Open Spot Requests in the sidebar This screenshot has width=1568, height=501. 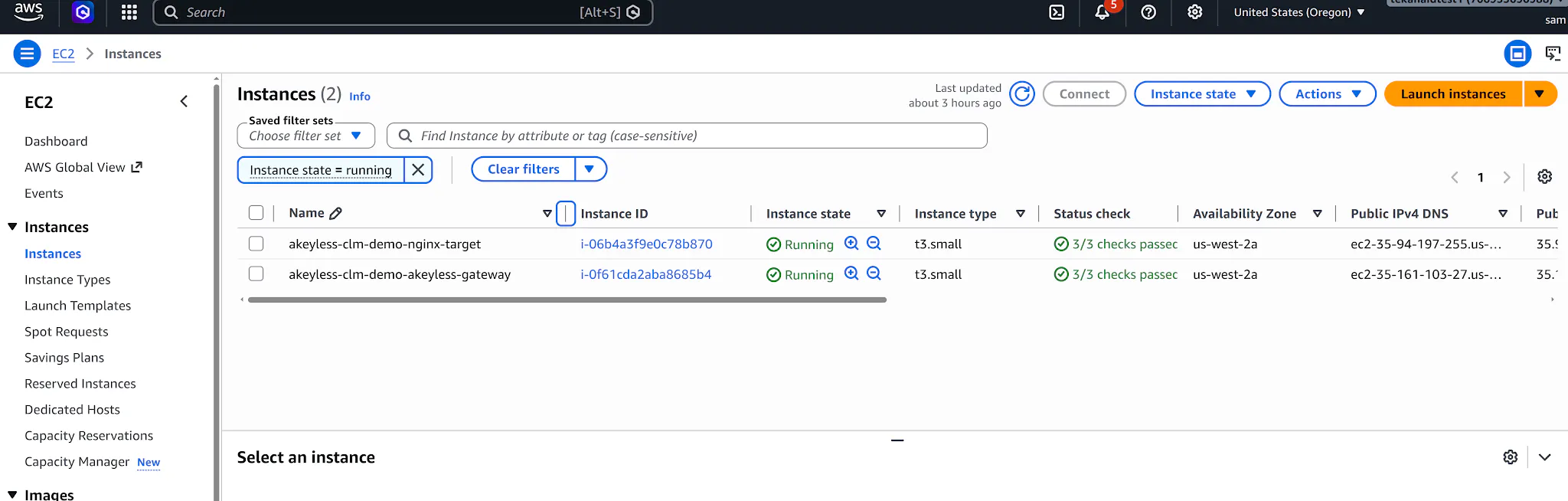pos(66,332)
